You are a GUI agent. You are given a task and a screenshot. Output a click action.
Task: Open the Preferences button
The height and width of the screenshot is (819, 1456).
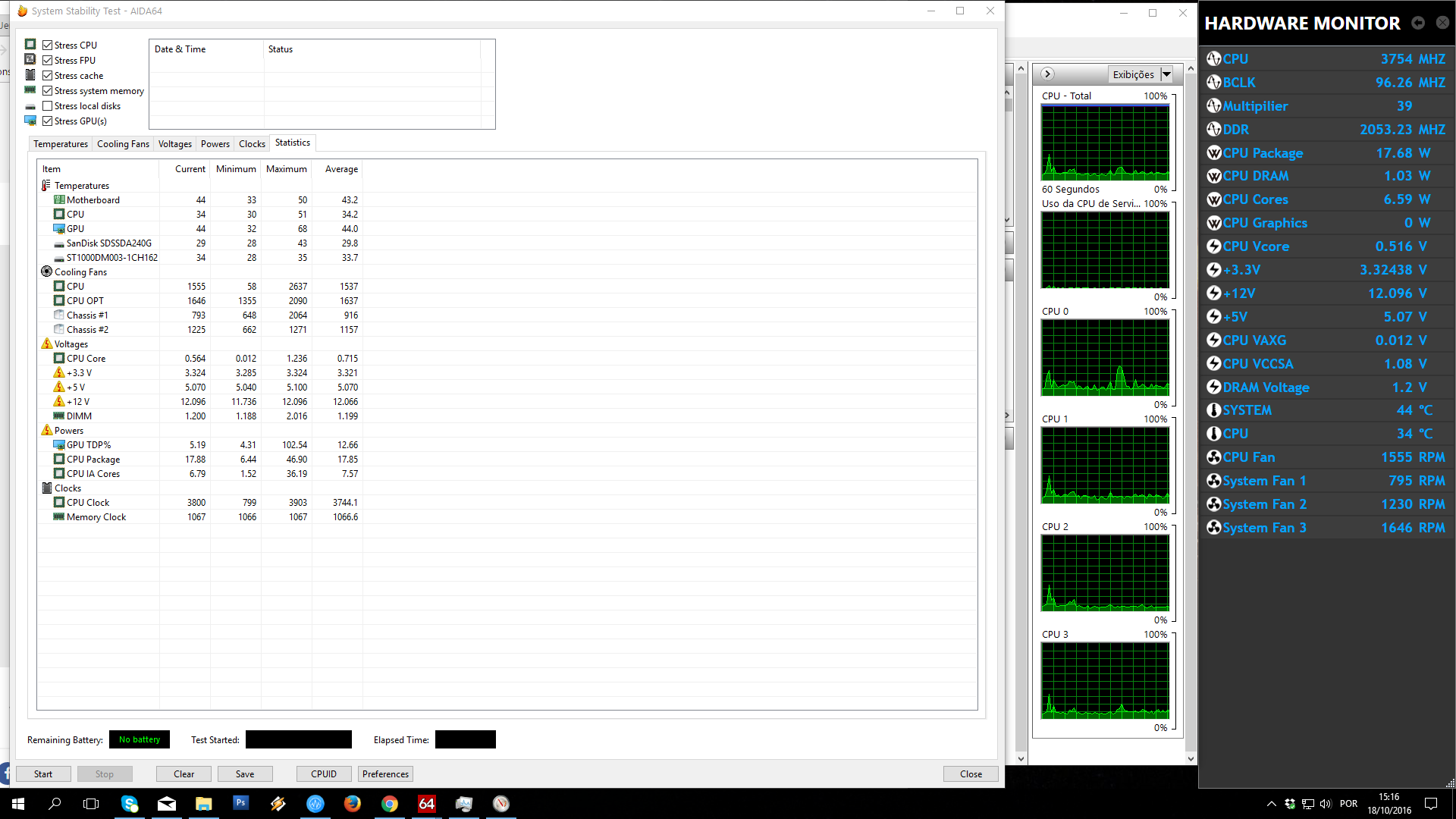[385, 774]
